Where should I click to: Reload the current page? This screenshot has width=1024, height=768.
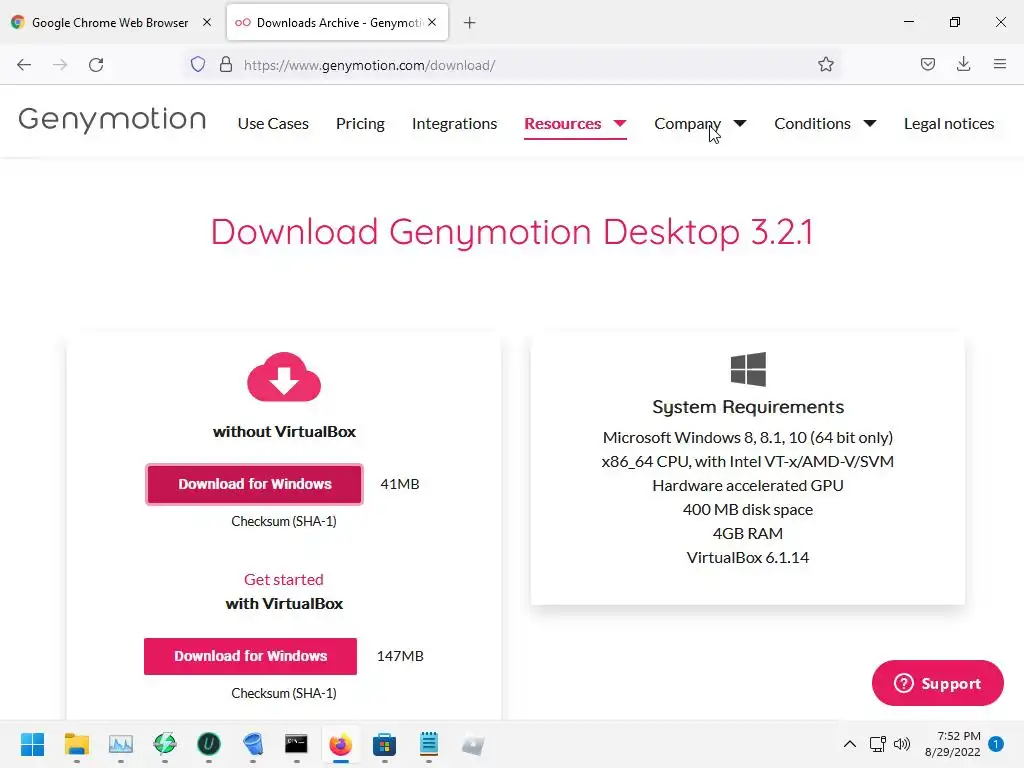pyautogui.click(x=96, y=65)
